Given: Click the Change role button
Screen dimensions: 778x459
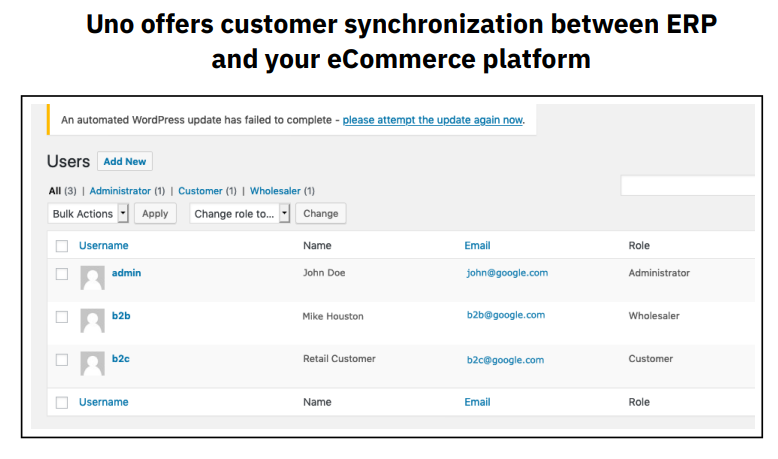Looking at the screenshot, I should [320, 213].
